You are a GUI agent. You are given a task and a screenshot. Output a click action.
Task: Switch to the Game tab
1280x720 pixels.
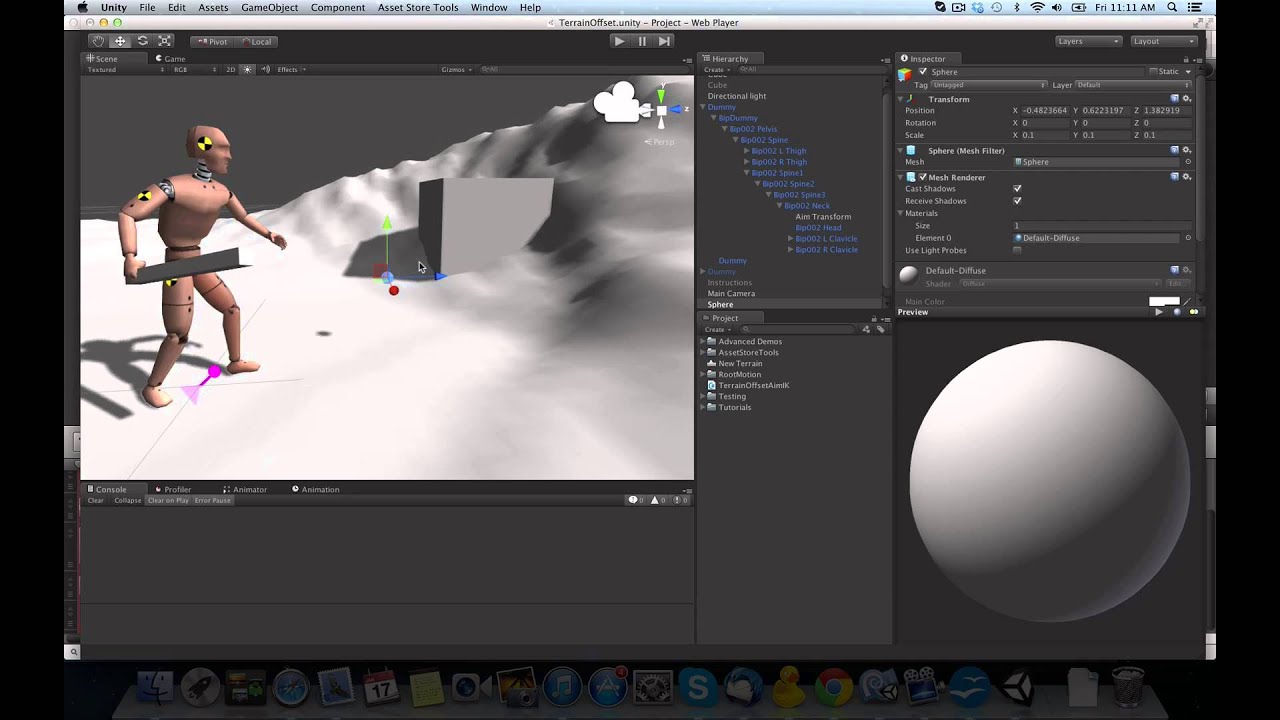tap(169, 58)
